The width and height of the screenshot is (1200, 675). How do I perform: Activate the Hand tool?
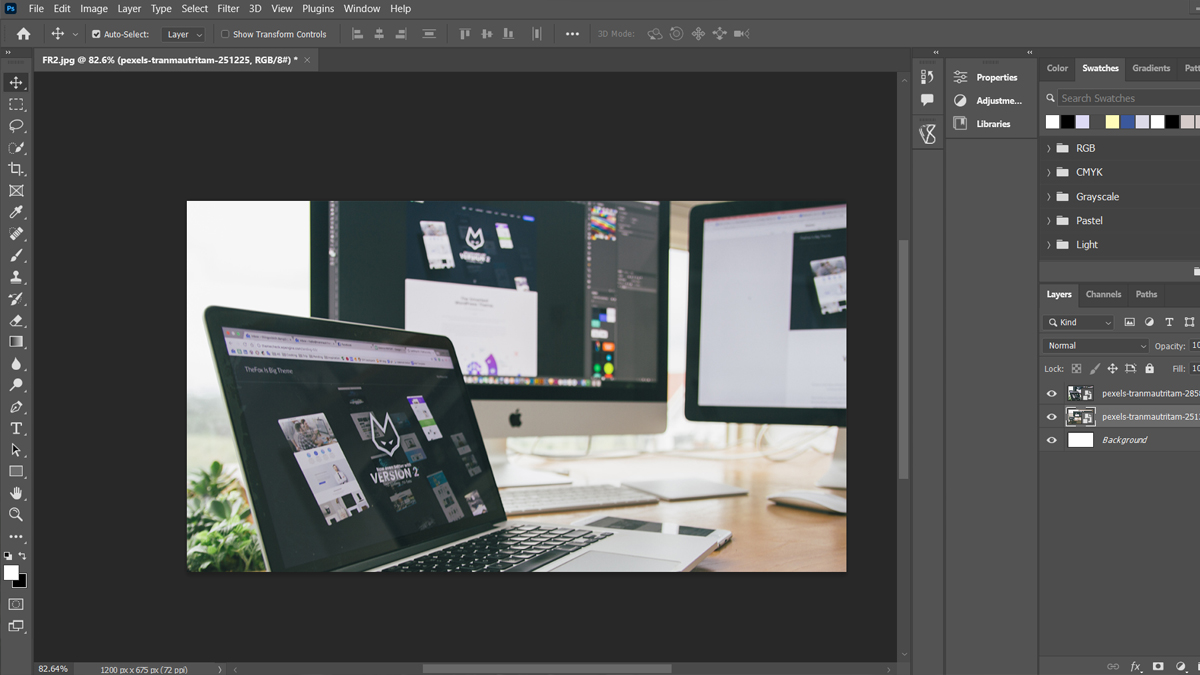coord(16,493)
